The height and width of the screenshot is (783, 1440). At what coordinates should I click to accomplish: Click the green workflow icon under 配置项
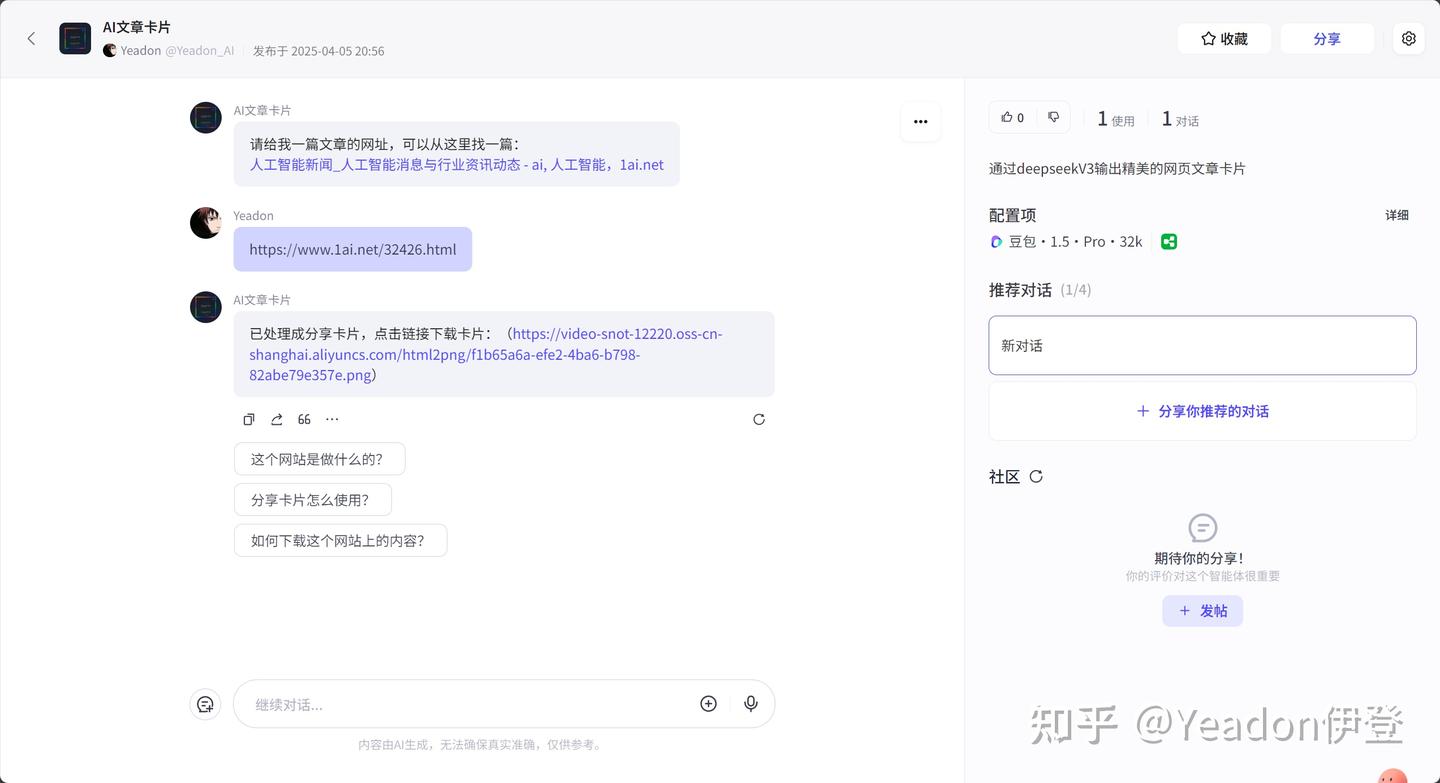point(1169,242)
